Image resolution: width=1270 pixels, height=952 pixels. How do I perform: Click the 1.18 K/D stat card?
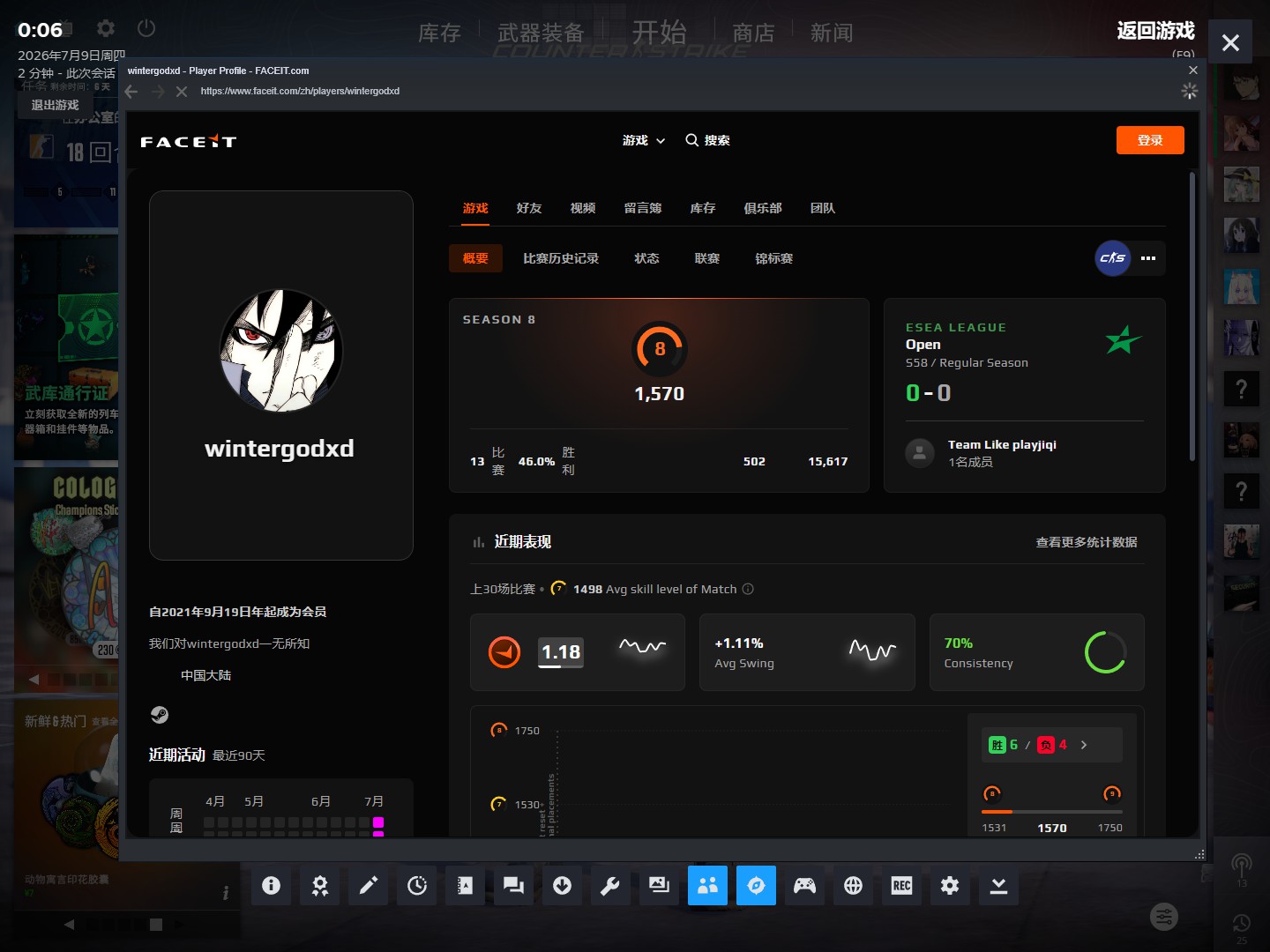578,652
